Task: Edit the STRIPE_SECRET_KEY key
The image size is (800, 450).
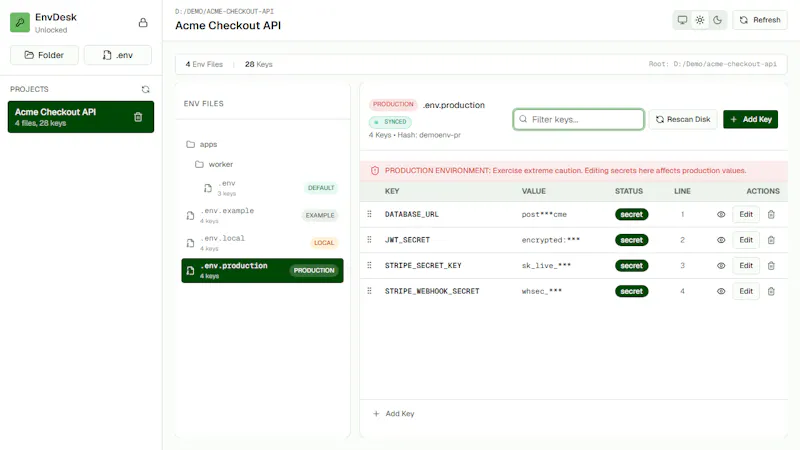Action: tap(746, 265)
